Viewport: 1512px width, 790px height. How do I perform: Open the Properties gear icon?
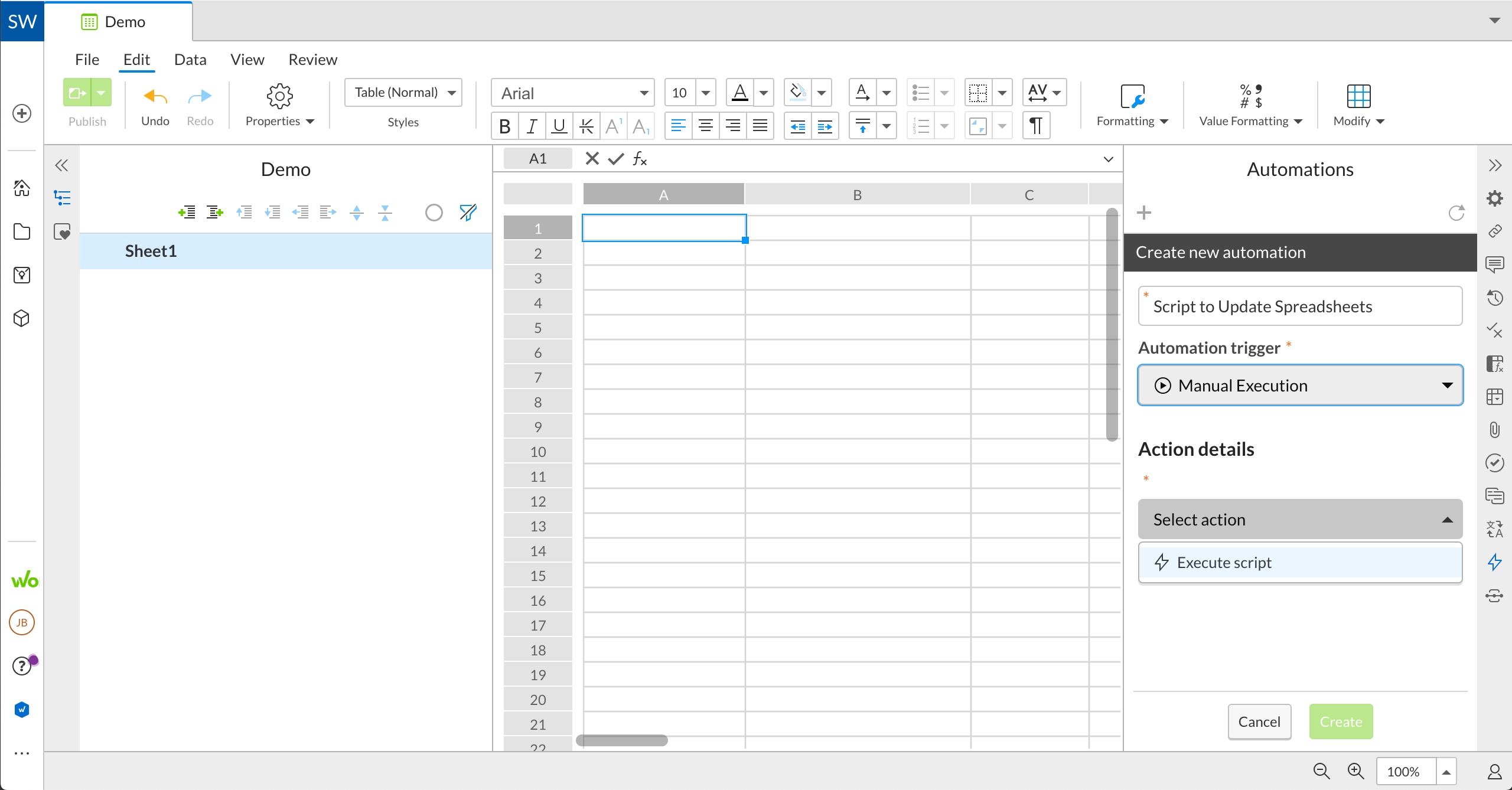[x=279, y=96]
